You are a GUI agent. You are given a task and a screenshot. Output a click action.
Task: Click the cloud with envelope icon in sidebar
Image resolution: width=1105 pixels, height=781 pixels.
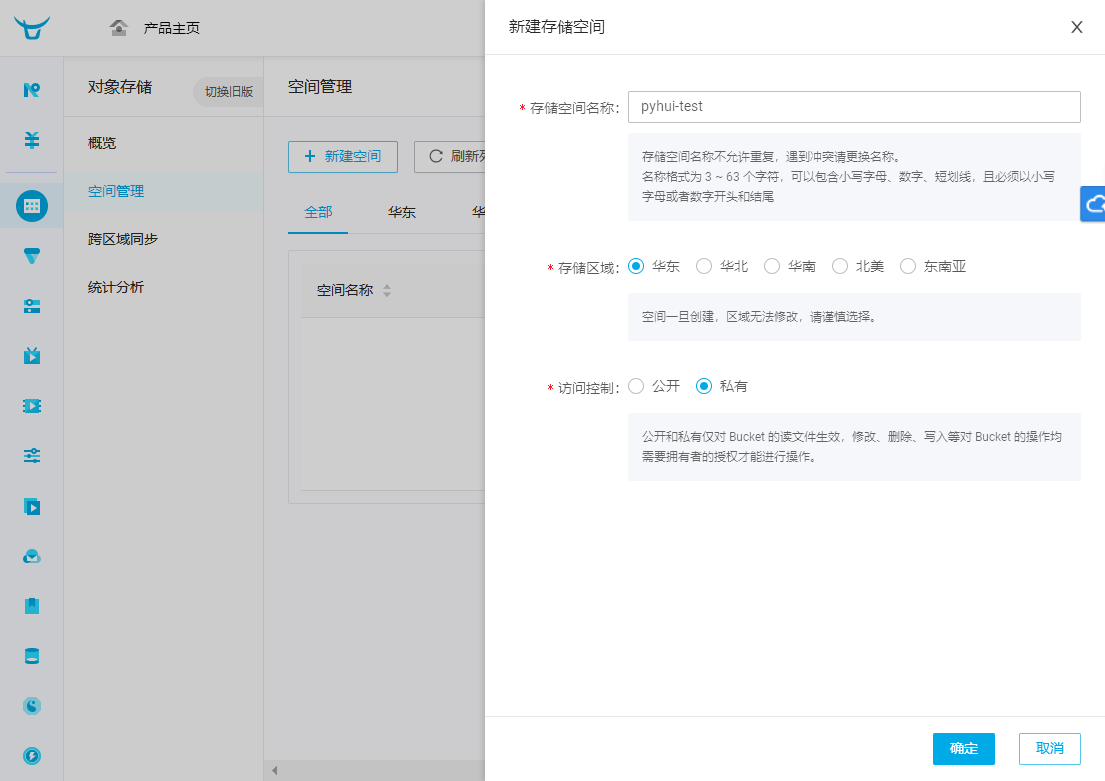point(31,556)
